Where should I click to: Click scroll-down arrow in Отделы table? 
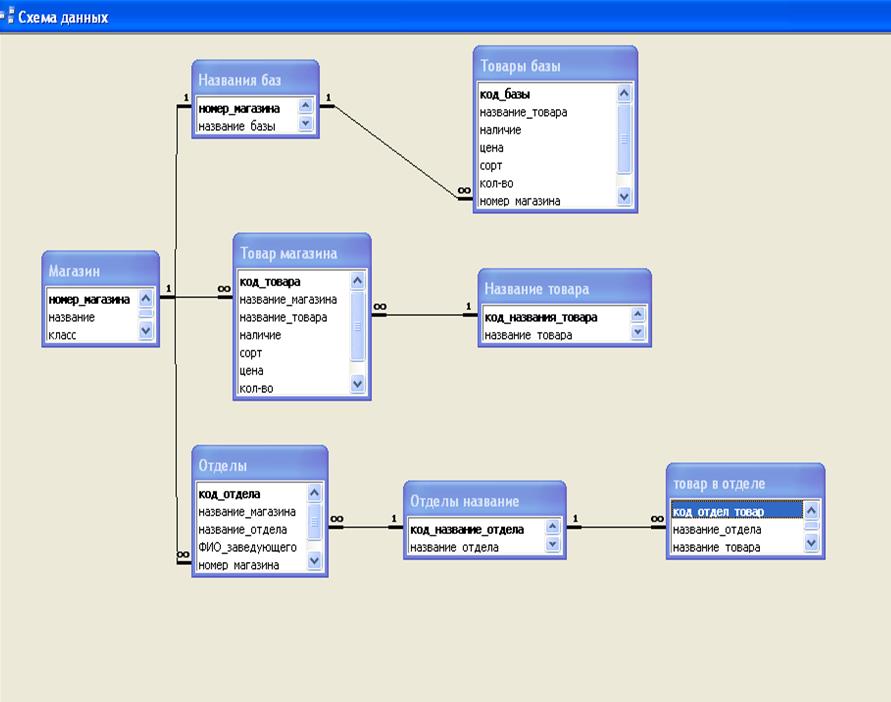click(x=314, y=562)
